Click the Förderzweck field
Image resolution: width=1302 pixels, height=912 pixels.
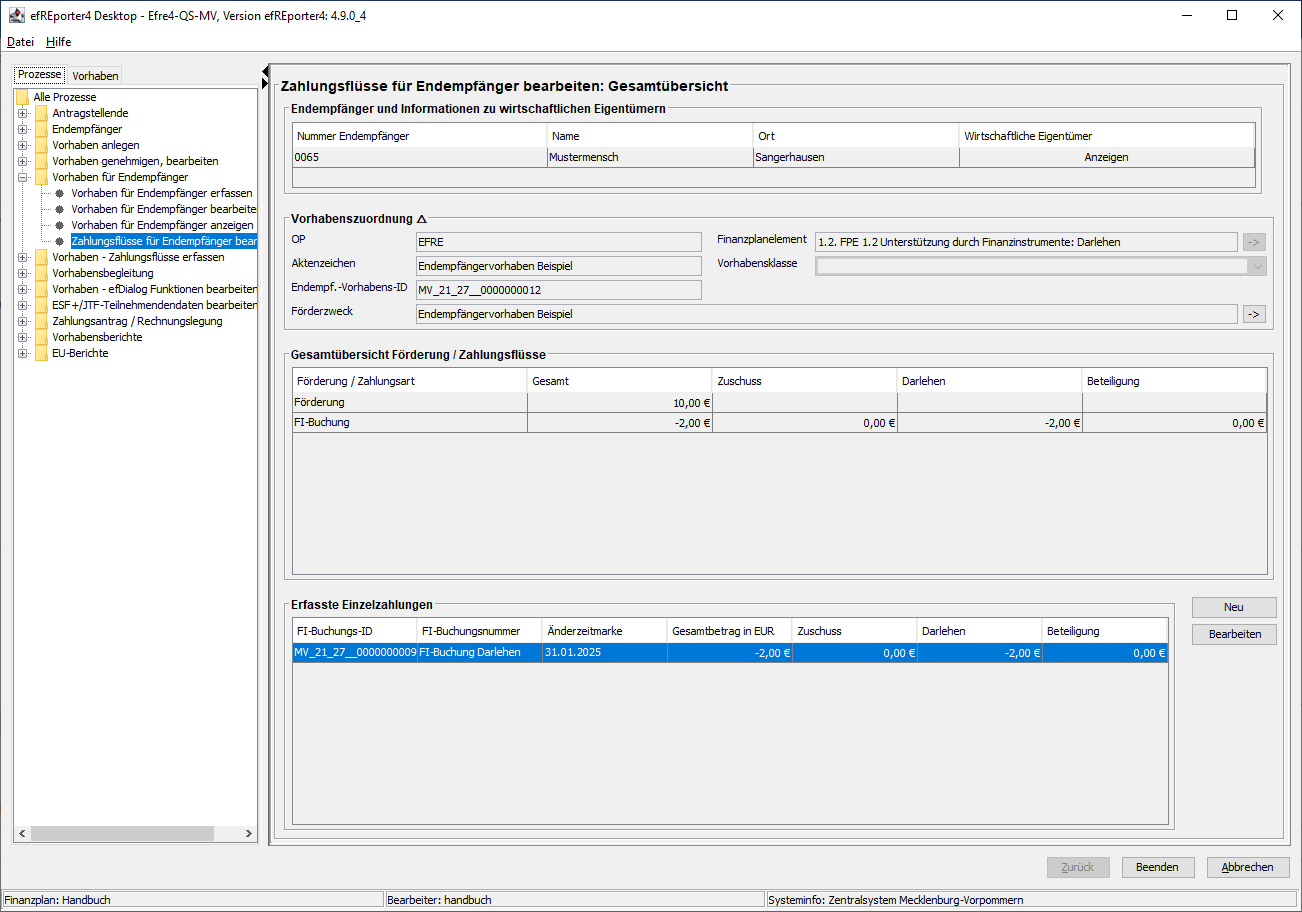tap(826, 314)
